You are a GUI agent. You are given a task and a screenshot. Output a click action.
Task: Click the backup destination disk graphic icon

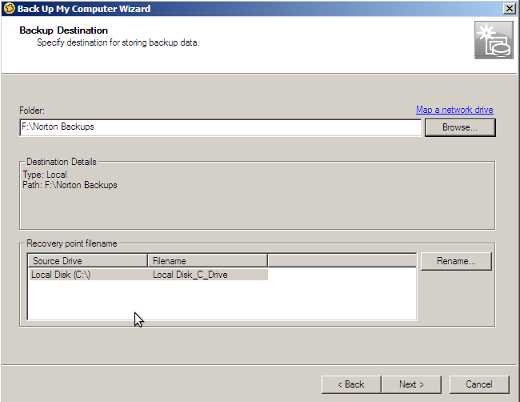click(x=494, y=40)
